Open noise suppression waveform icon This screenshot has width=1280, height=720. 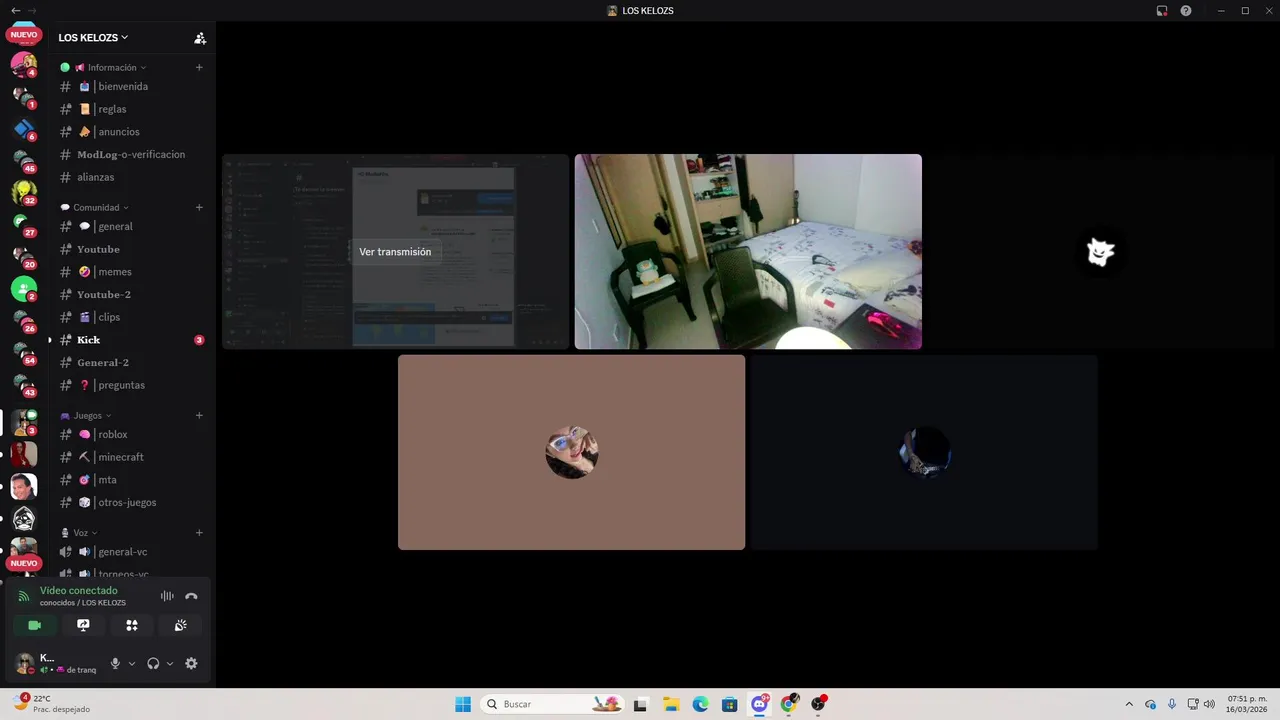(167, 596)
